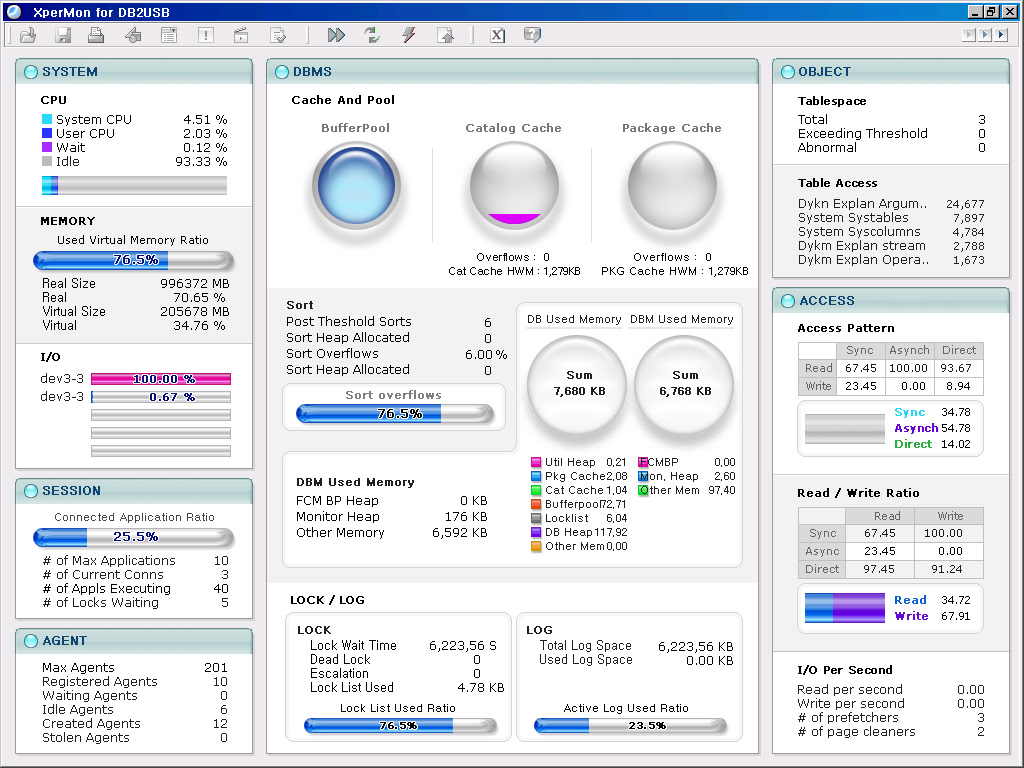Click the 'Lock Wait Time' label
The width and height of the screenshot is (1024, 768).
coord(353,646)
